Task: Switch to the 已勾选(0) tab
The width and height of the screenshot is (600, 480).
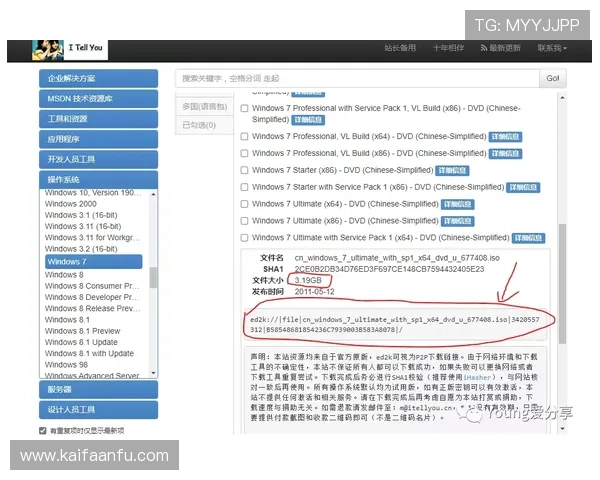Action: coord(204,125)
